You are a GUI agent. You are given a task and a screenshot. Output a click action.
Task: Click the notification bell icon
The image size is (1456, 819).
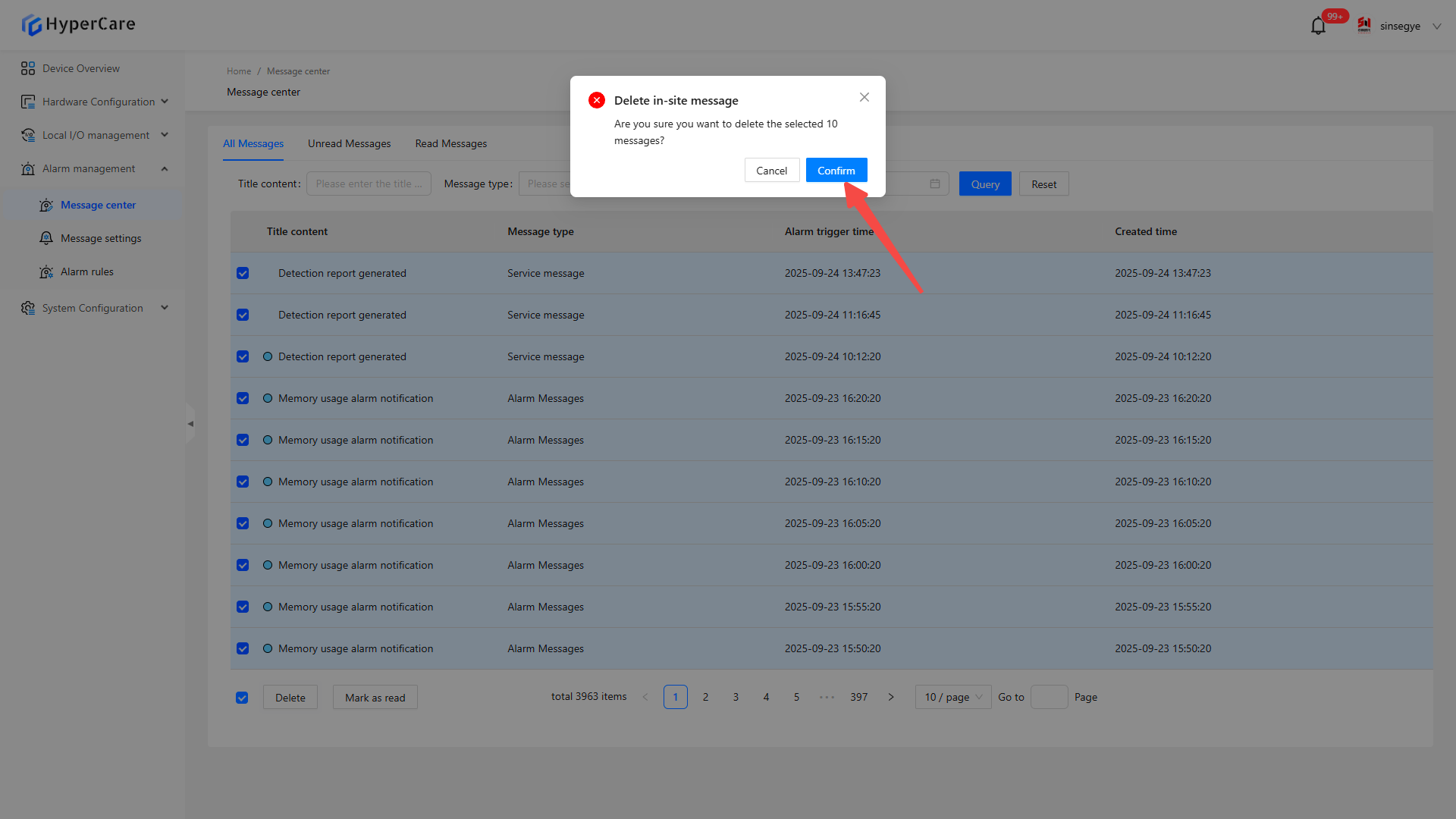pyautogui.click(x=1318, y=27)
